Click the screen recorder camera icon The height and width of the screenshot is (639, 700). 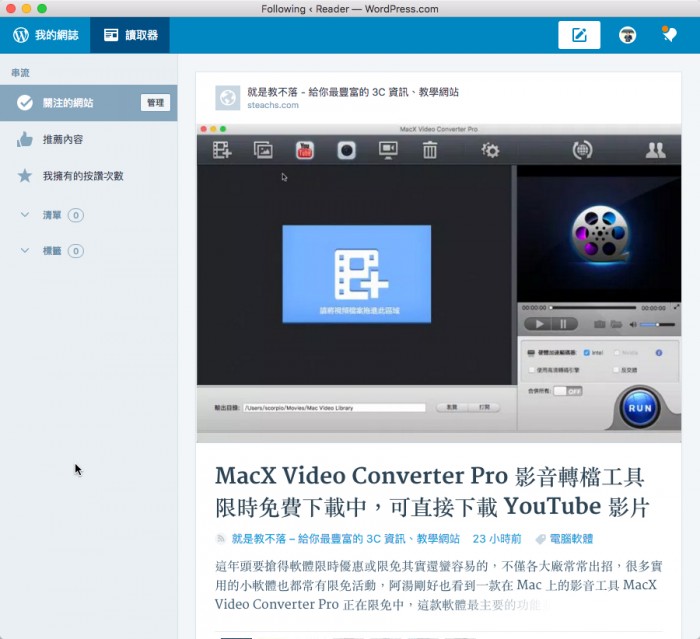point(346,150)
